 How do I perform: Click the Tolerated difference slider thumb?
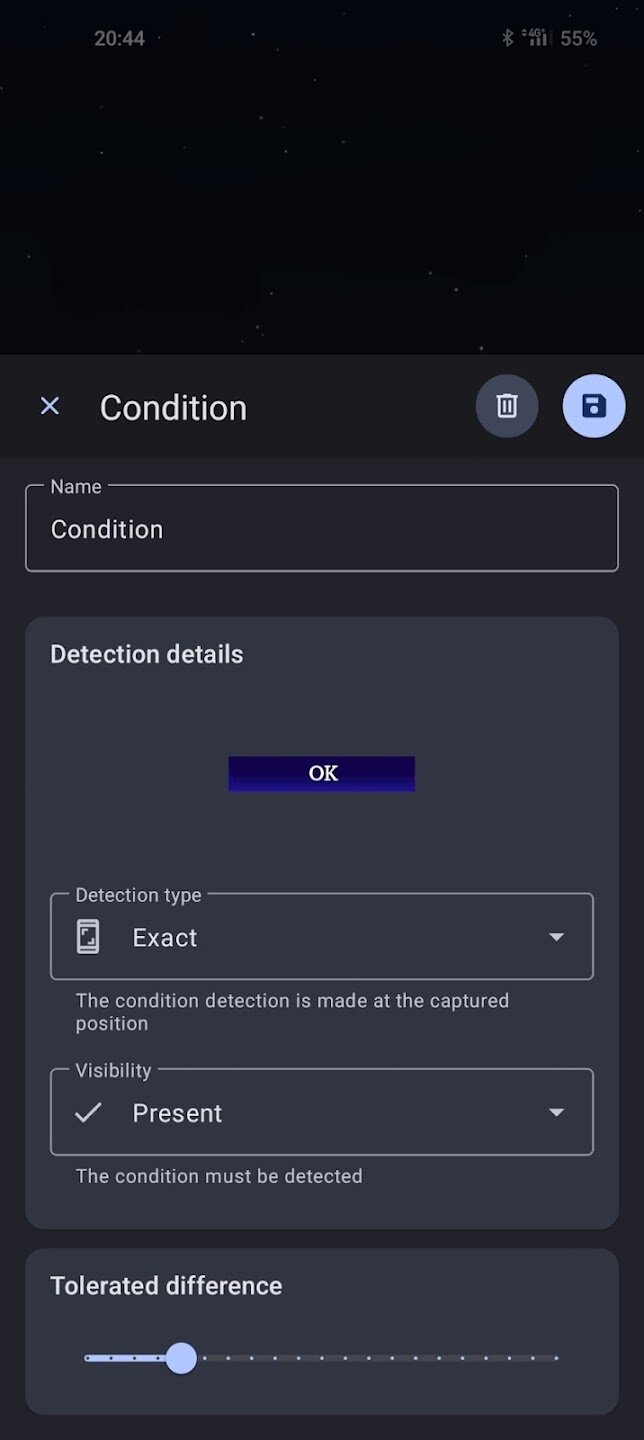pos(181,1358)
